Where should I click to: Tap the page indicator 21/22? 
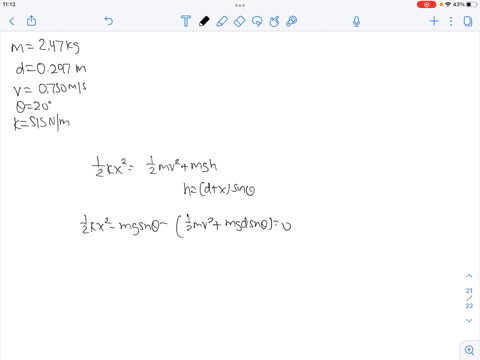pyautogui.click(x=469, y=298)
